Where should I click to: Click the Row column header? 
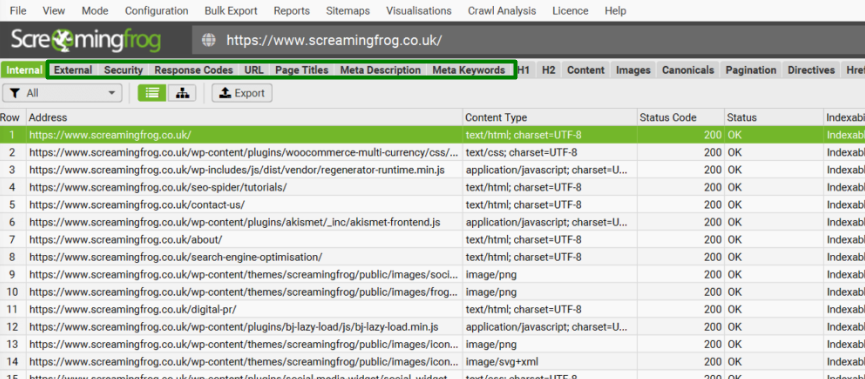13,118
